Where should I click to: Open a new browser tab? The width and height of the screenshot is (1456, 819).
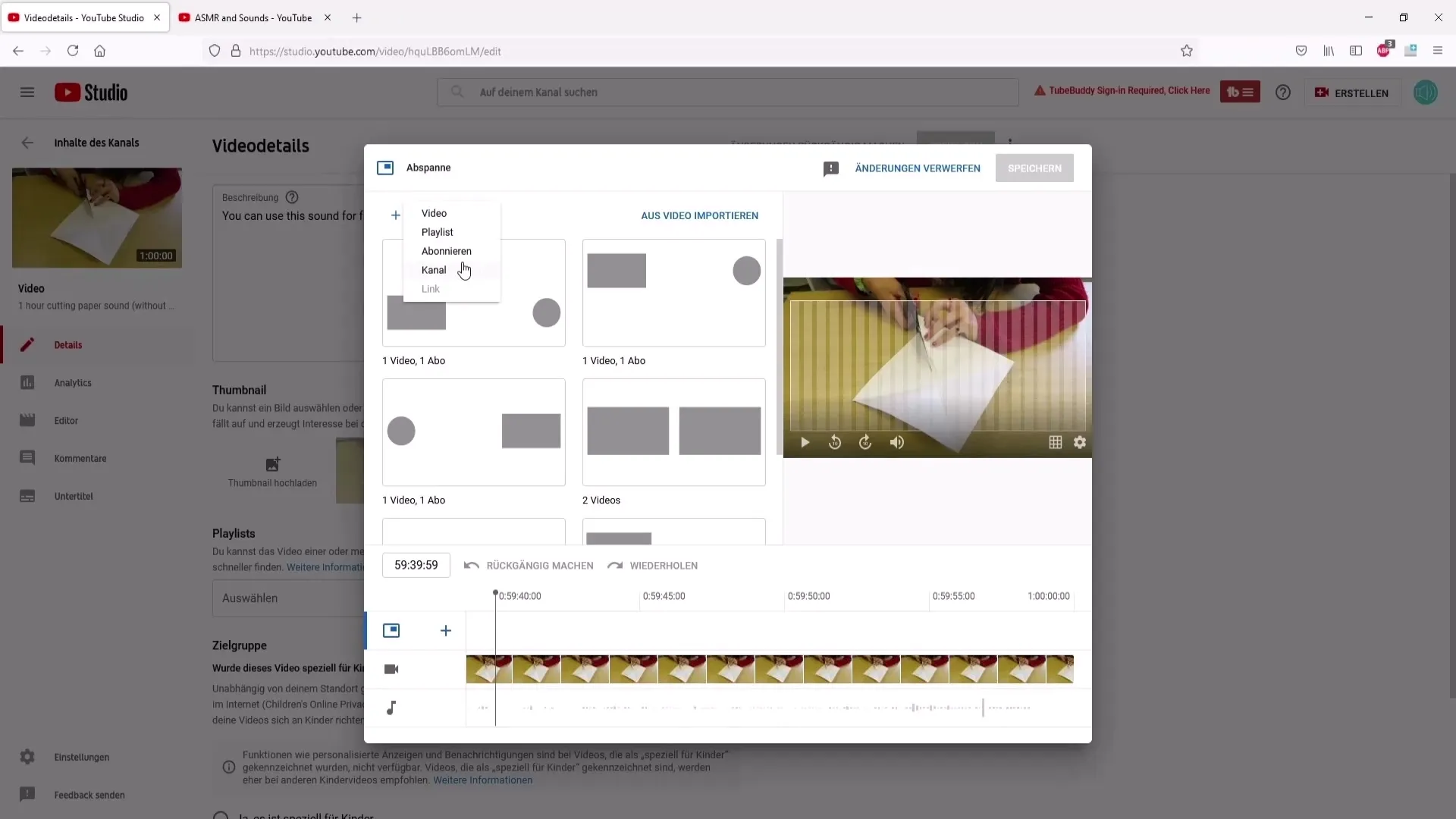pyautogui.click(x=356, y=17)
